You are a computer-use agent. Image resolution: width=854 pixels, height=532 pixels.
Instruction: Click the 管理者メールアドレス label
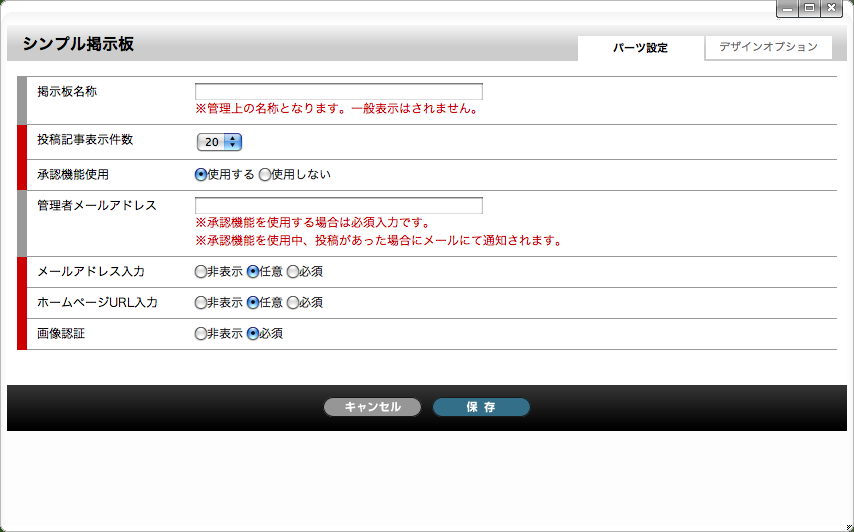(x=97, y=205)
